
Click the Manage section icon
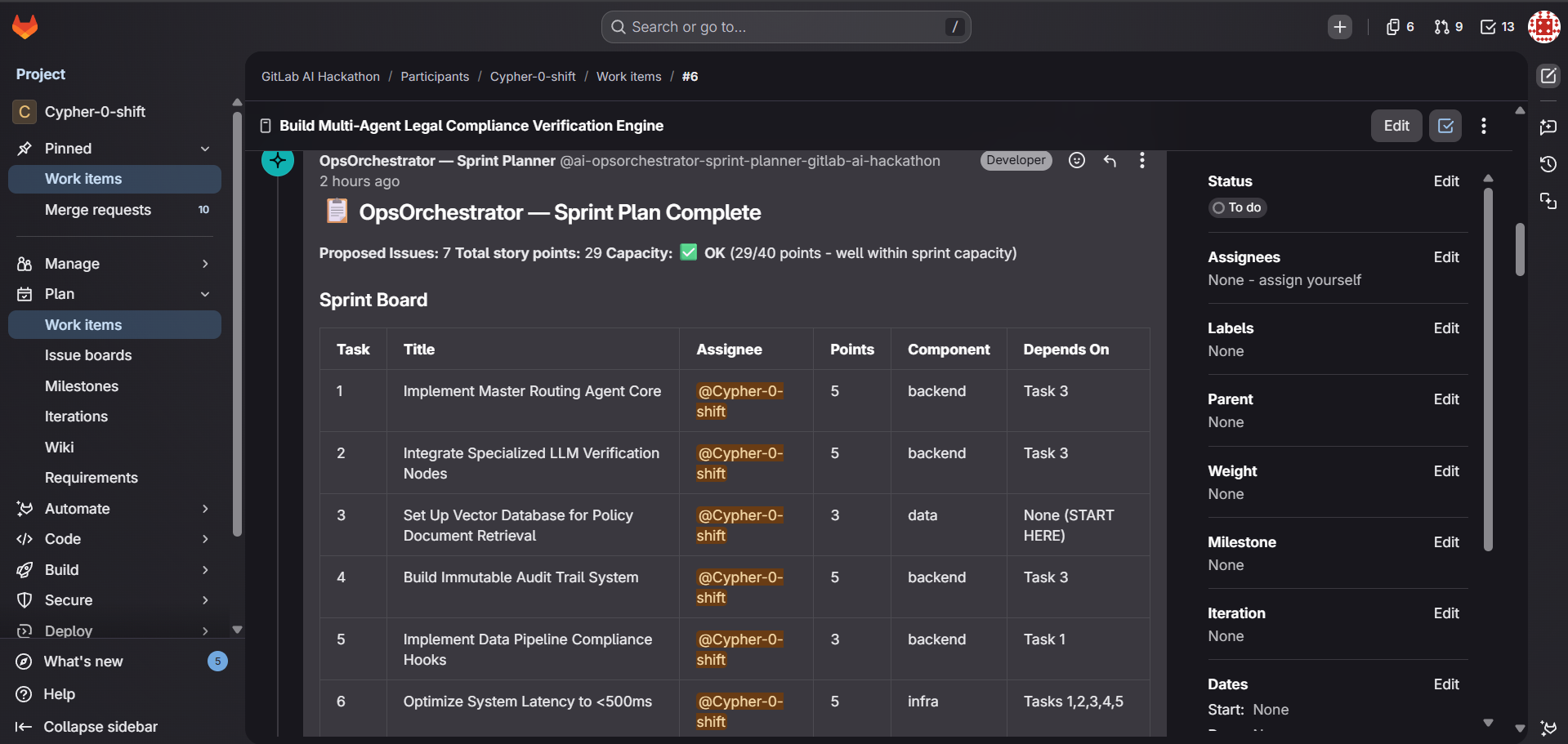point(25,264)
